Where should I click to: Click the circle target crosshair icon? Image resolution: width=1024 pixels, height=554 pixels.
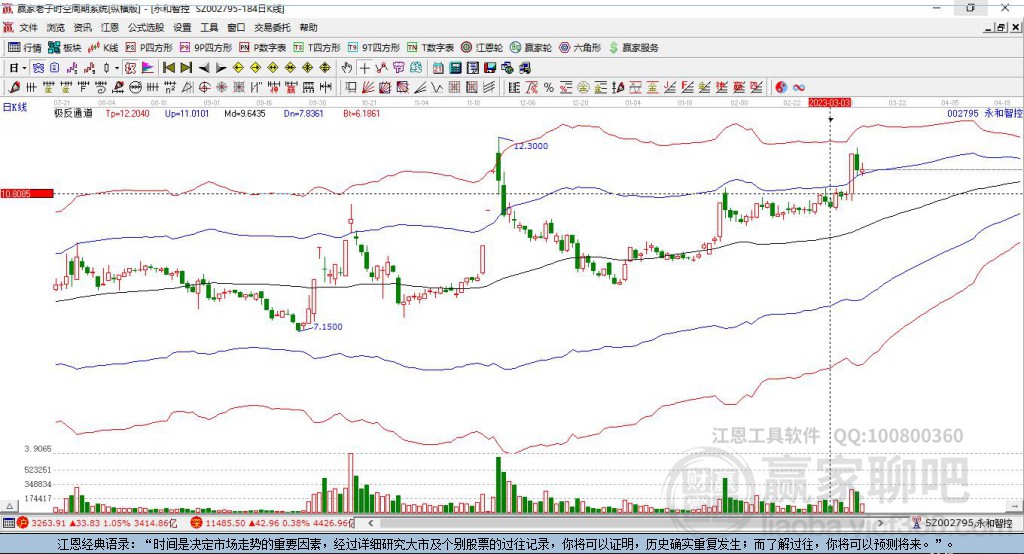point(204,87)
